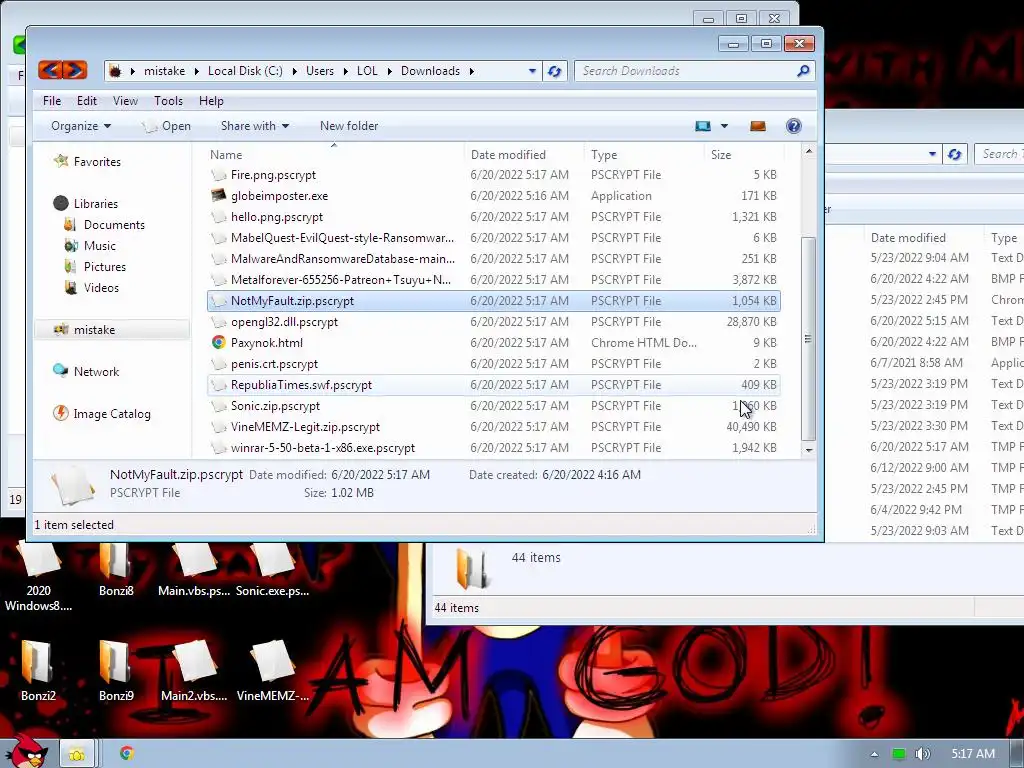Open the File menu
The image size is (1024, 768).
pyautogui.click(x=52, y=101)
